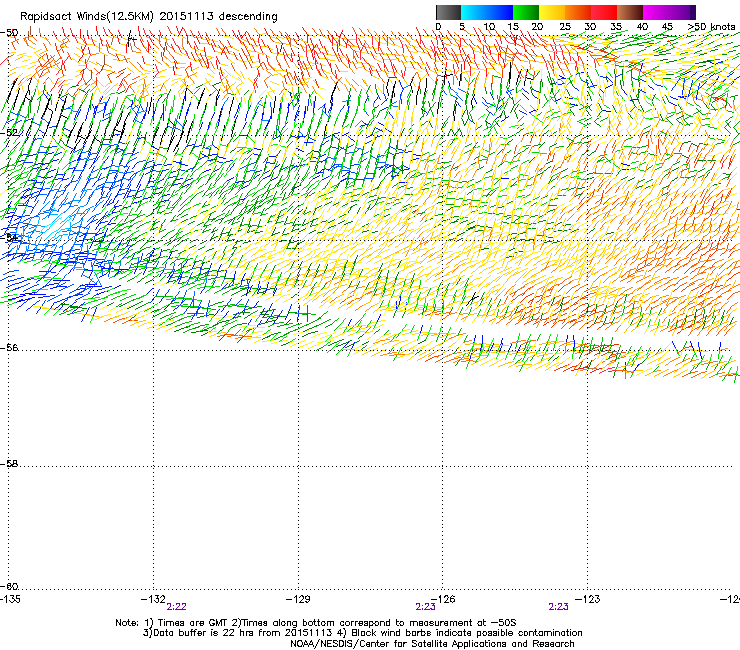This screenshot has width=740, height=650.
Task: Pick the orange 25-30 knots legend swatch
Action: pyautogui.click(x=578, y=12)
